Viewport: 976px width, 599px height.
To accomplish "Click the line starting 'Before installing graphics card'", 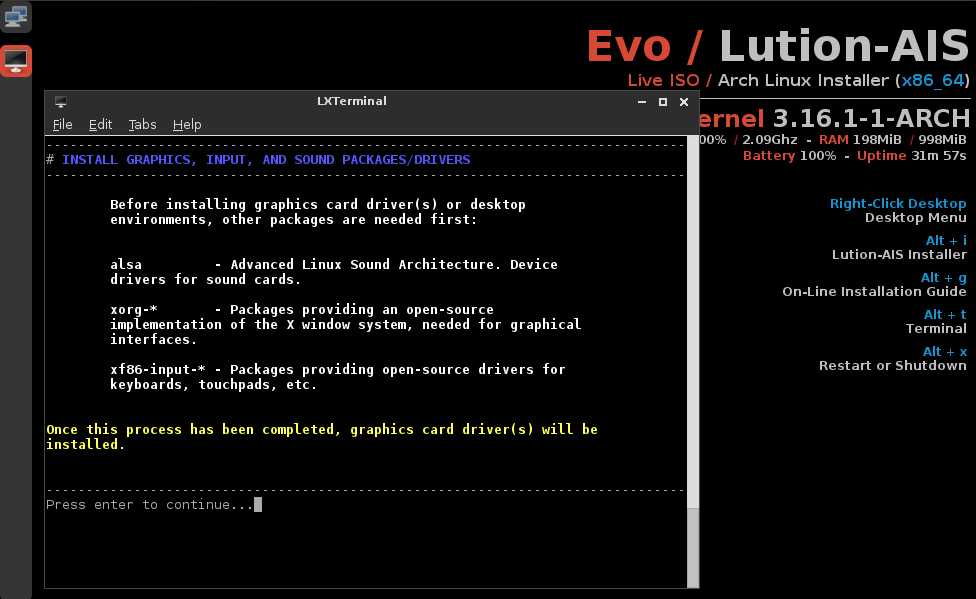I will (x=318, y=204).
